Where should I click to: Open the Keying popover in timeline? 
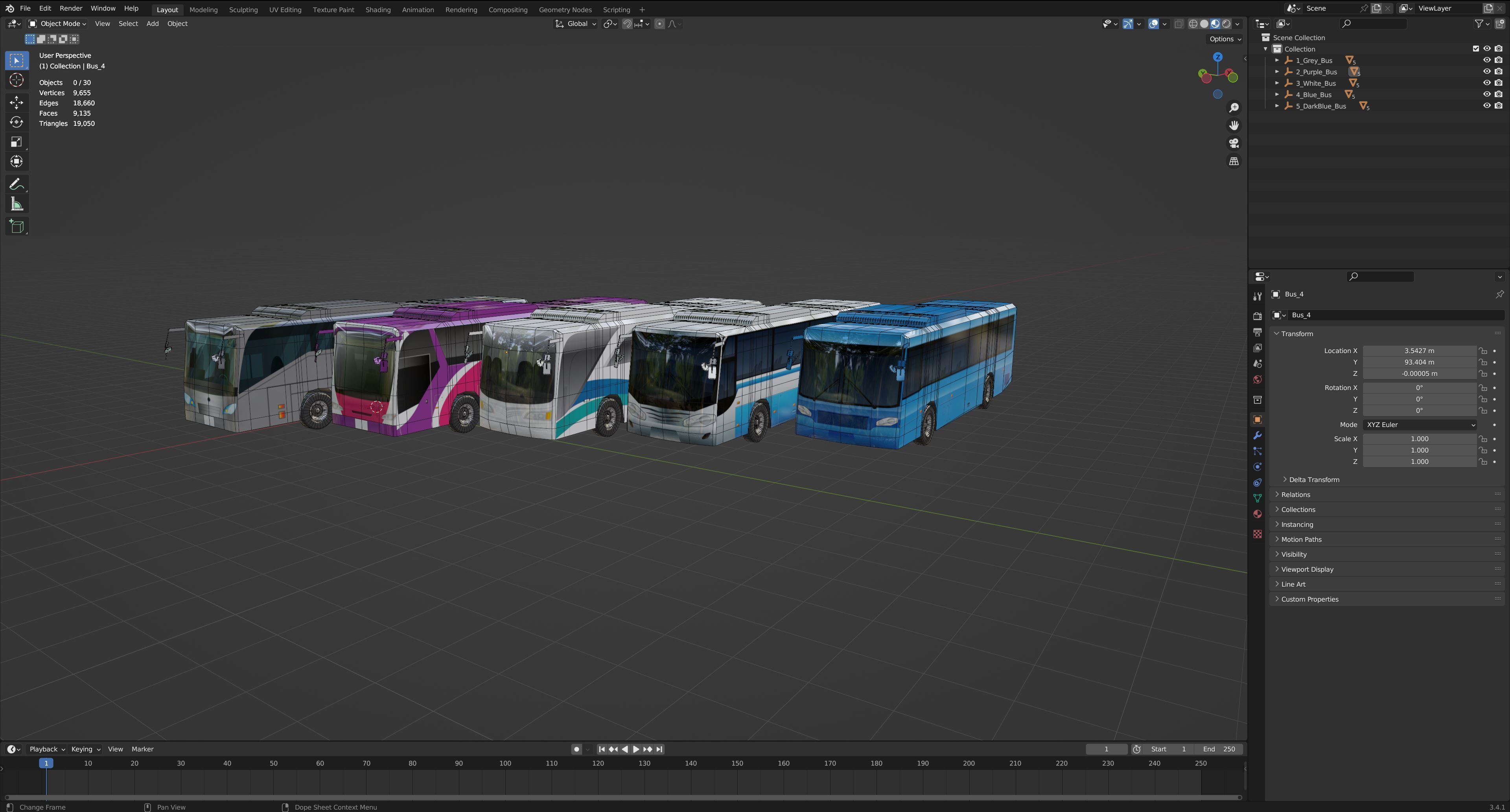coord(86,749)
